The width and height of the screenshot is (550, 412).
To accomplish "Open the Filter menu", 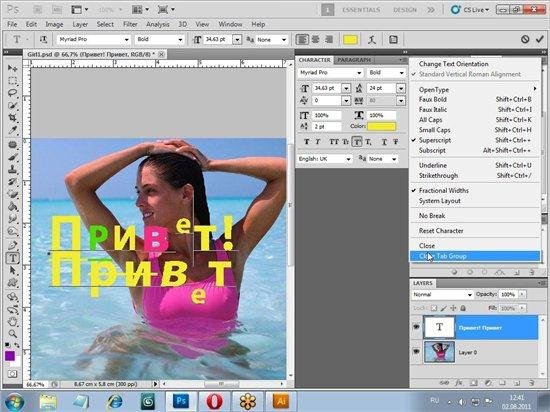I will point(130,24).
